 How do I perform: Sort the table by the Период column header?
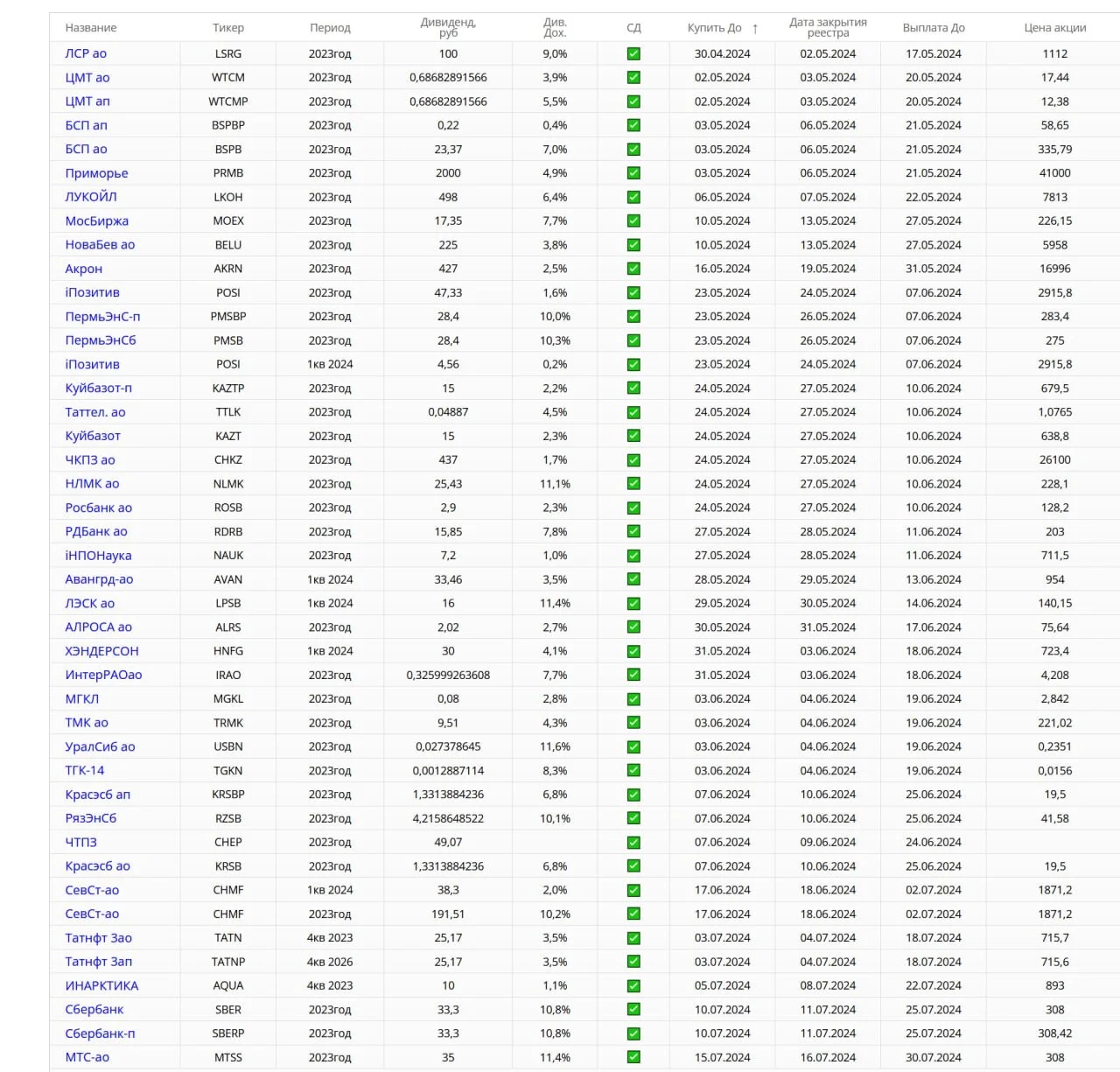pyautogui.click(x=330, y=28)
